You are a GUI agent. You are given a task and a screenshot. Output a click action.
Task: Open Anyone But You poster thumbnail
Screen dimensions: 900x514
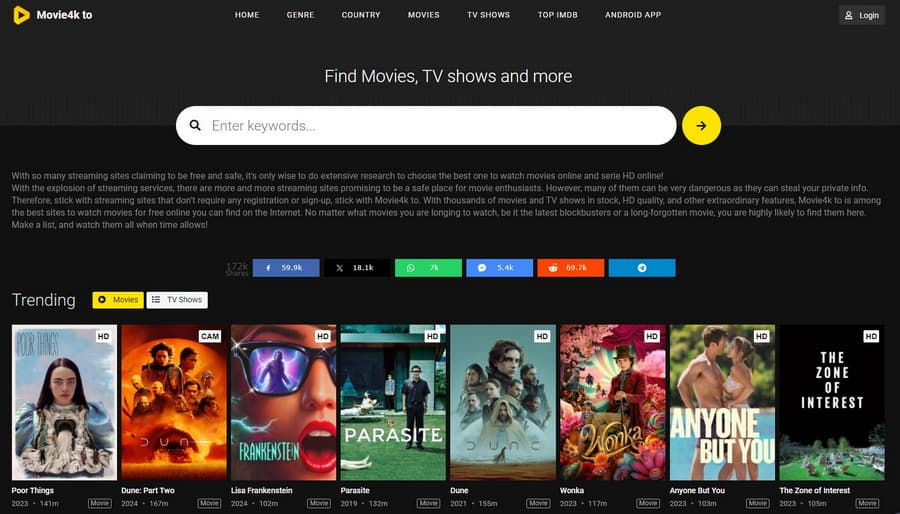coord(723,403)
